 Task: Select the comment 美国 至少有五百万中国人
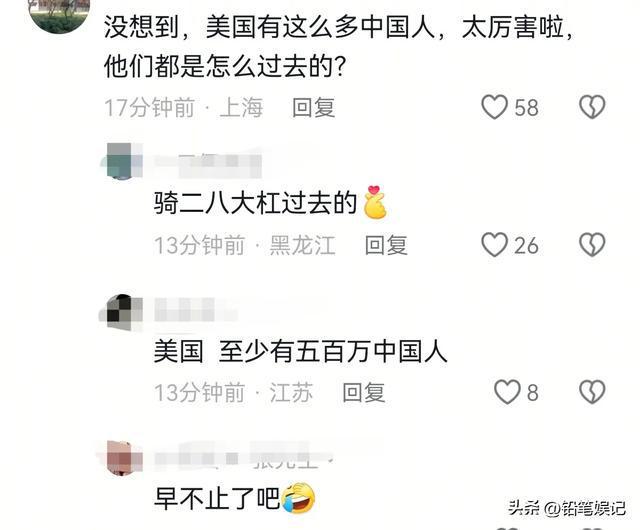click(x=300, y=351)
